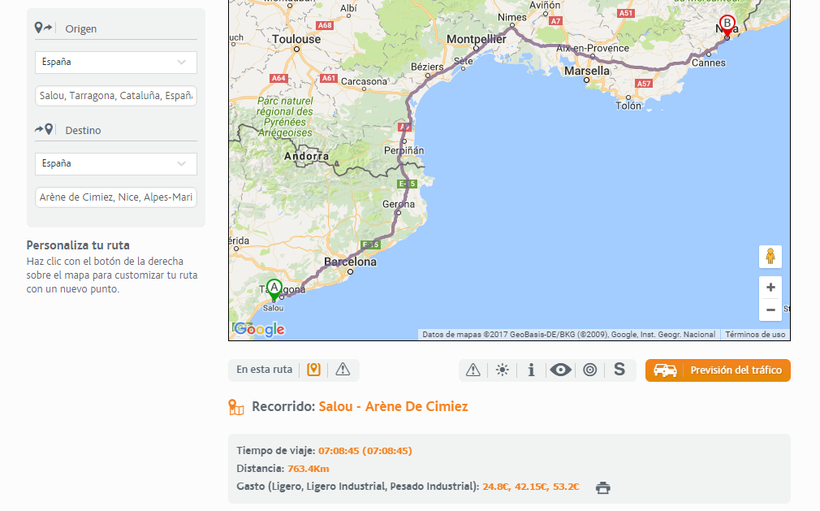The image size is (820, 511).
Task: Expand the Destino country dropdown
Action: [116, 163]
